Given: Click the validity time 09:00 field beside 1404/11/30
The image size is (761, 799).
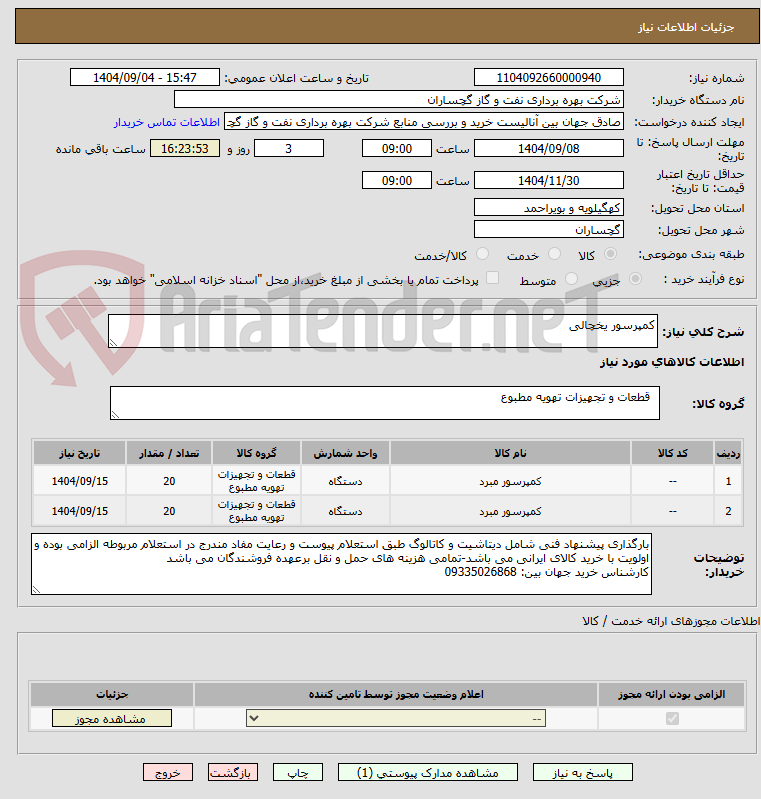Looking at the screenshot, I should point(397,180).
